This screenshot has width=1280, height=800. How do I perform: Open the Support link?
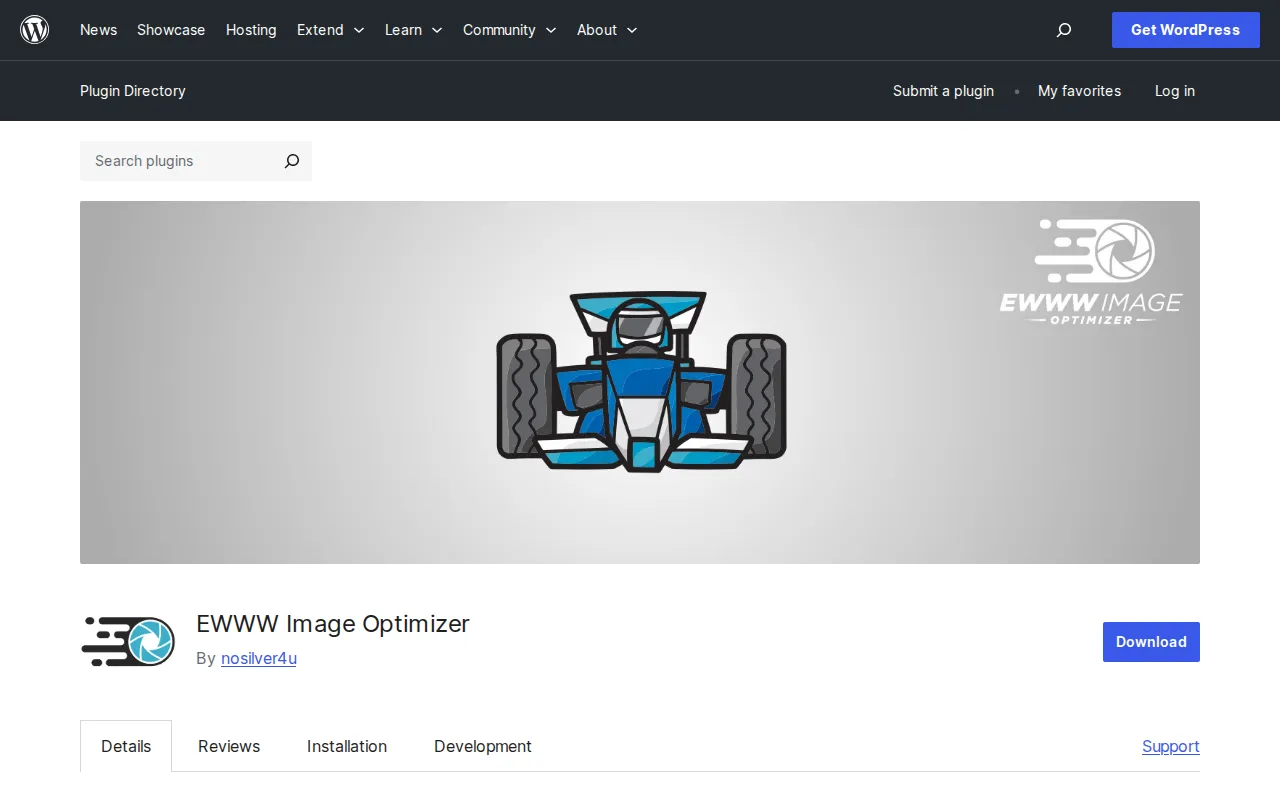pyautogui.click(x=1170, y=746)
